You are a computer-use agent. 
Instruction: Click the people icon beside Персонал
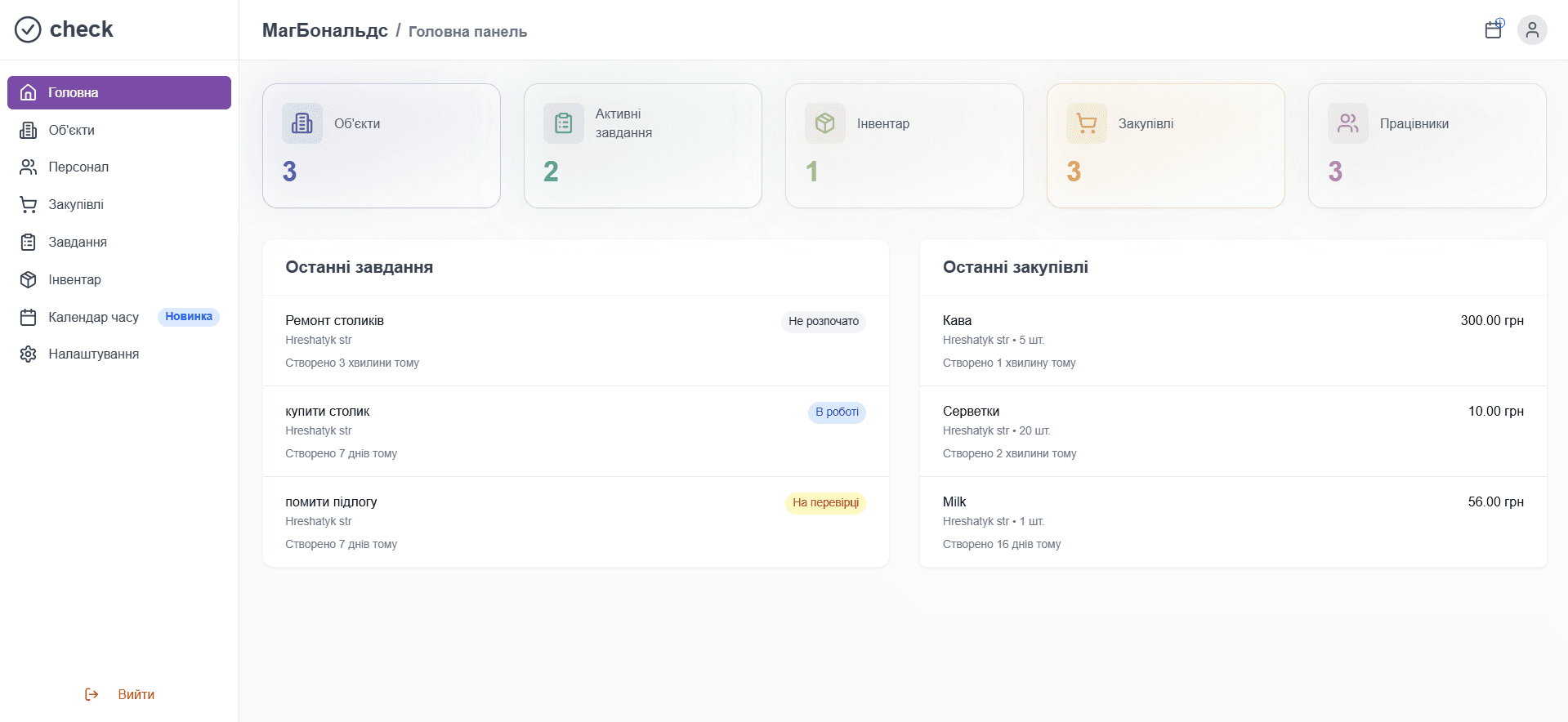pos(29,167)
